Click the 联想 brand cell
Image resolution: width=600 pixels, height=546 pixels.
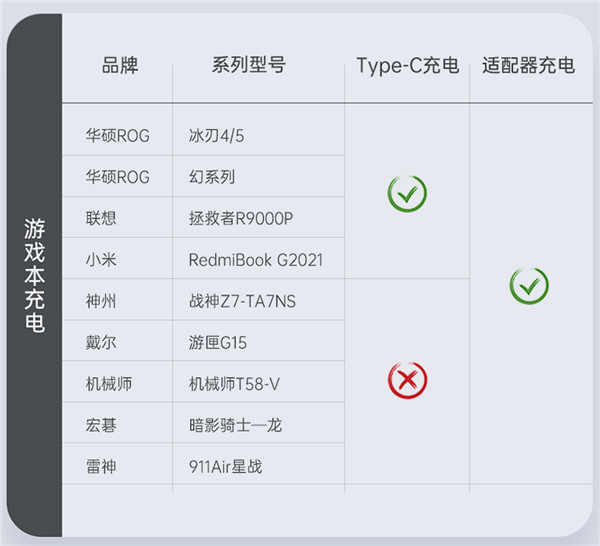pos(102,218)
